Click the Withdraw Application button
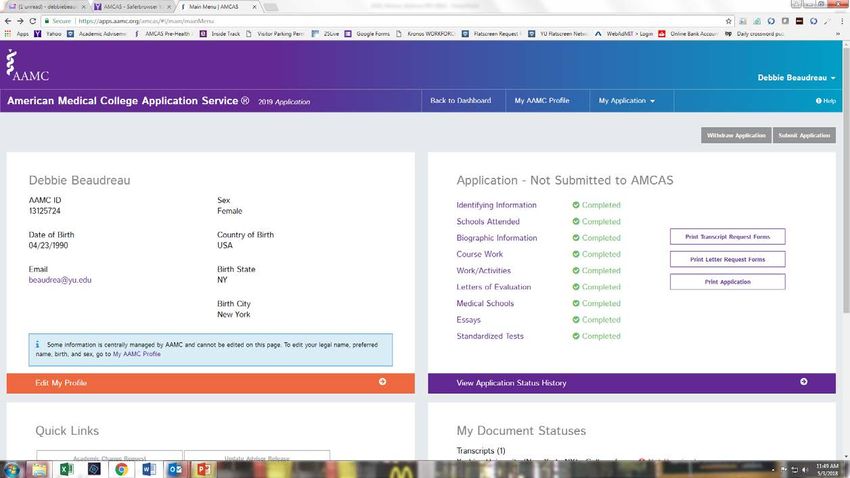 click(736, 135)
